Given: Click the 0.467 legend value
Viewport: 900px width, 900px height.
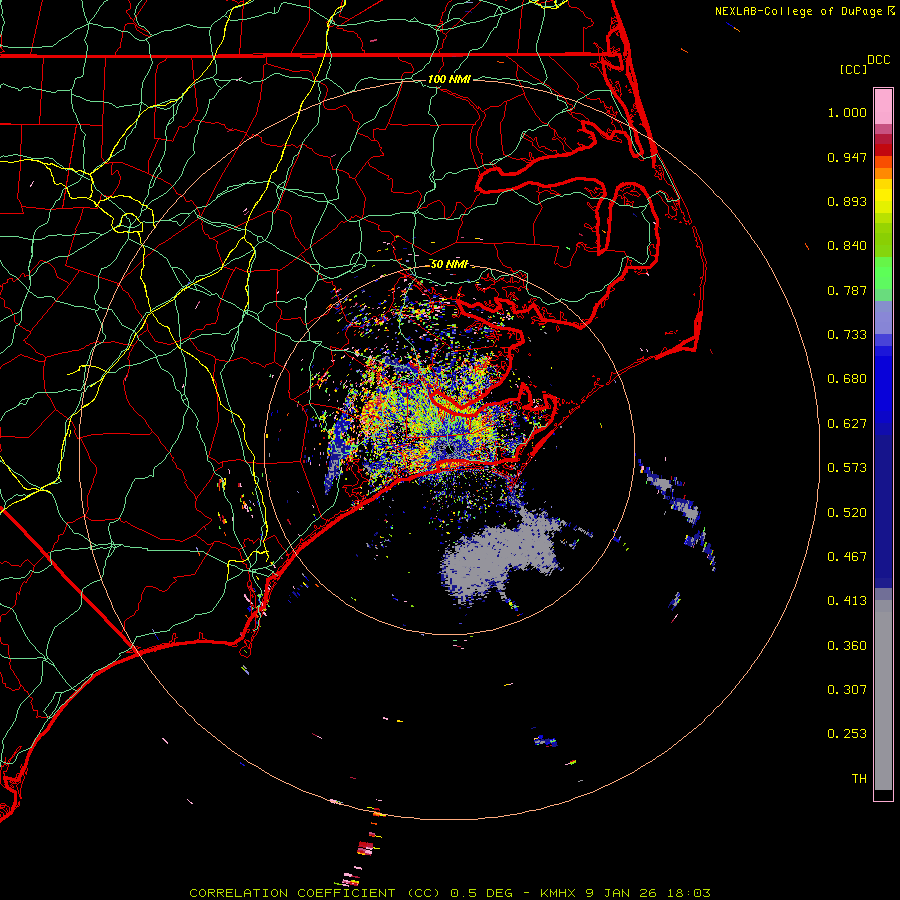Looking at the screenshot, I should point(847,557).
